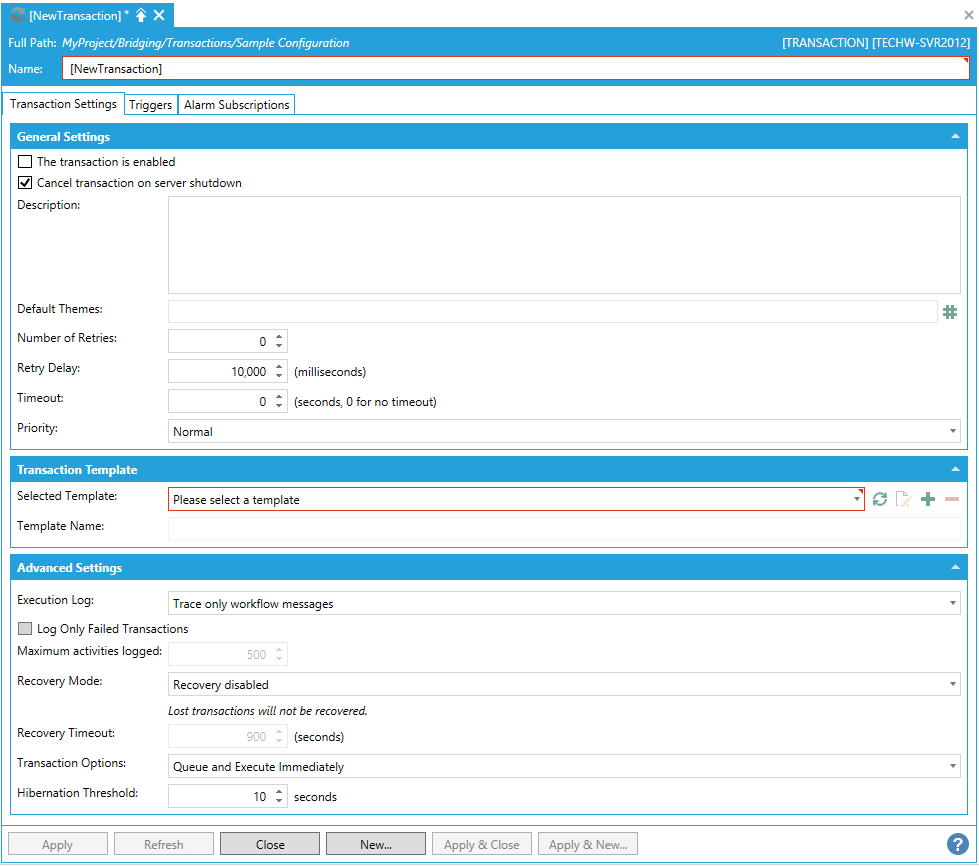This screenshot has width=979, height=867.
Task: Open the Selected Template dropdown
Action: click(x=516, y=499)
